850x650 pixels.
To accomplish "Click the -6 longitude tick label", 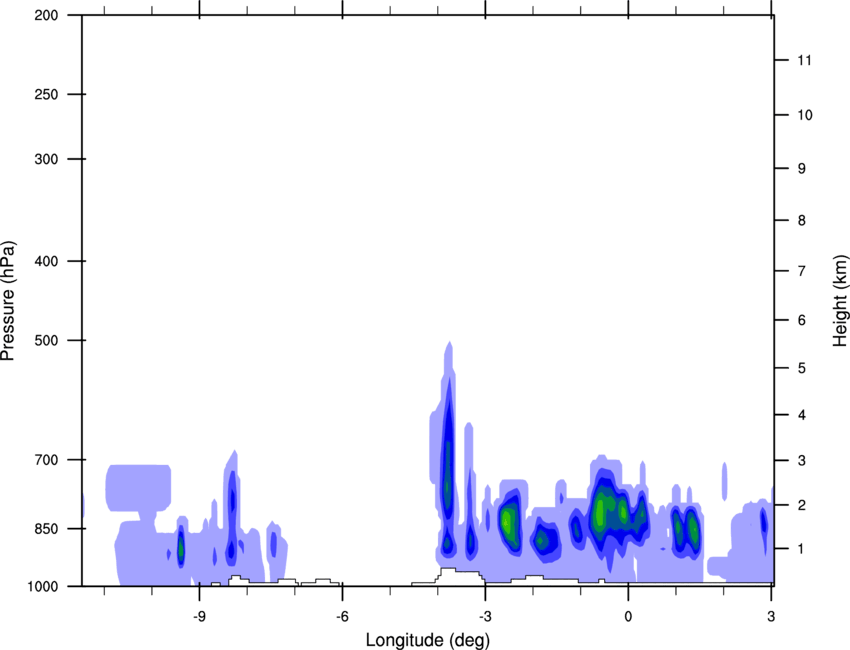I will click(x=342, y=617).
